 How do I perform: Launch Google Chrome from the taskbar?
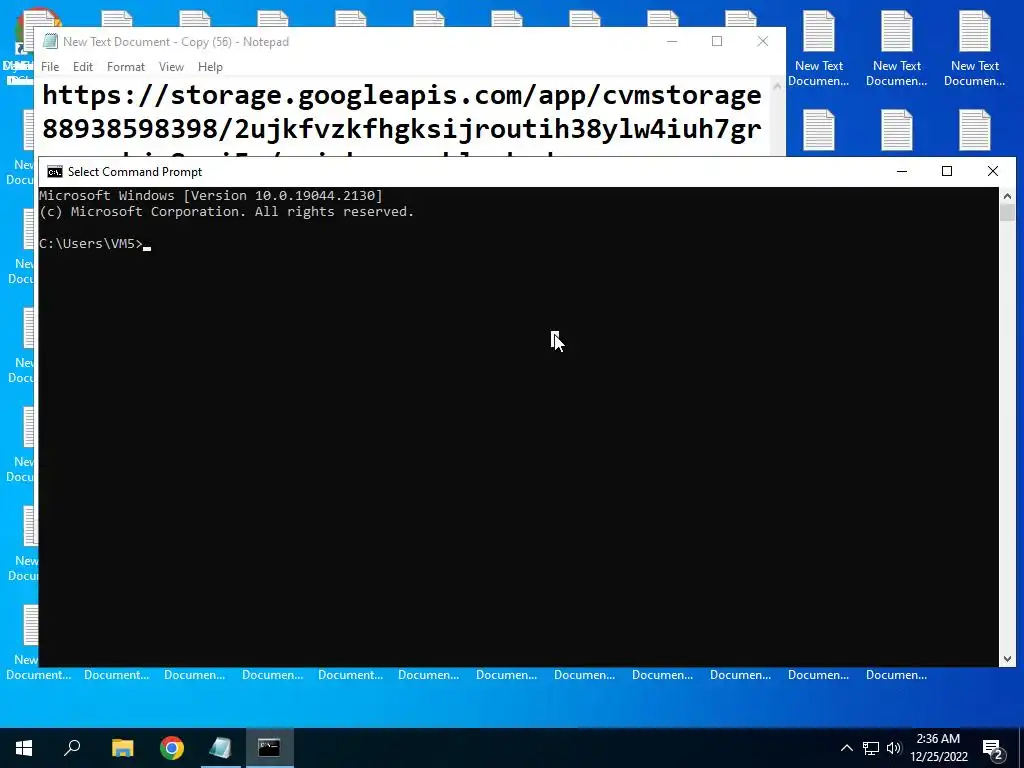[x=172, y=748]
